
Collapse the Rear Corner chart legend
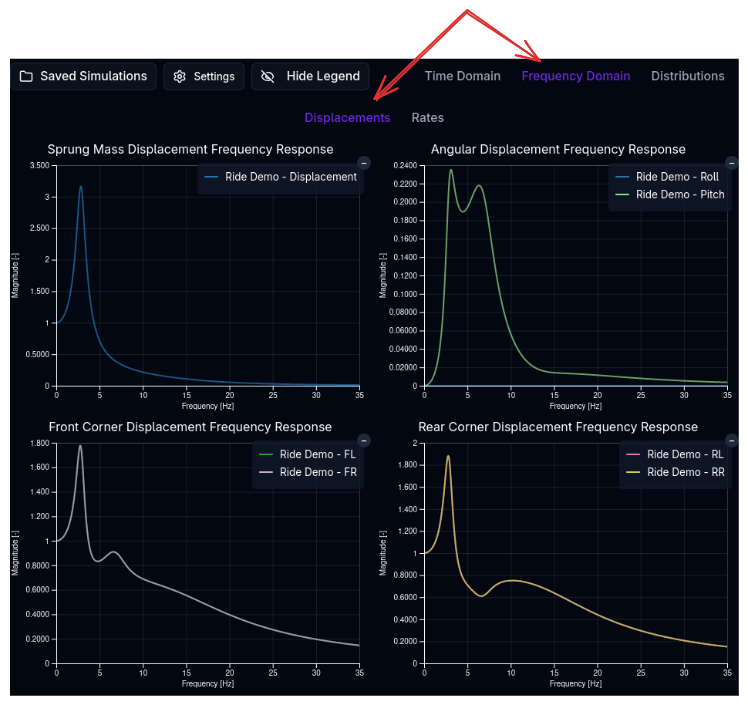pyautogui.click(x=732, y=441)
